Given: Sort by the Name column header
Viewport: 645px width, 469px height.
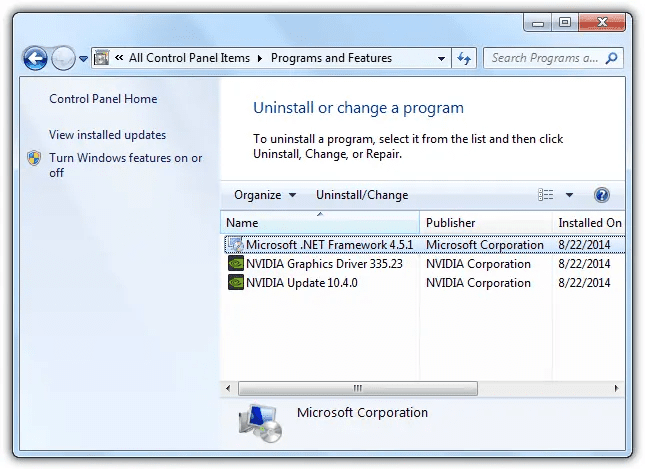Looking at the screenshot, I should click(x=320, y=223).
